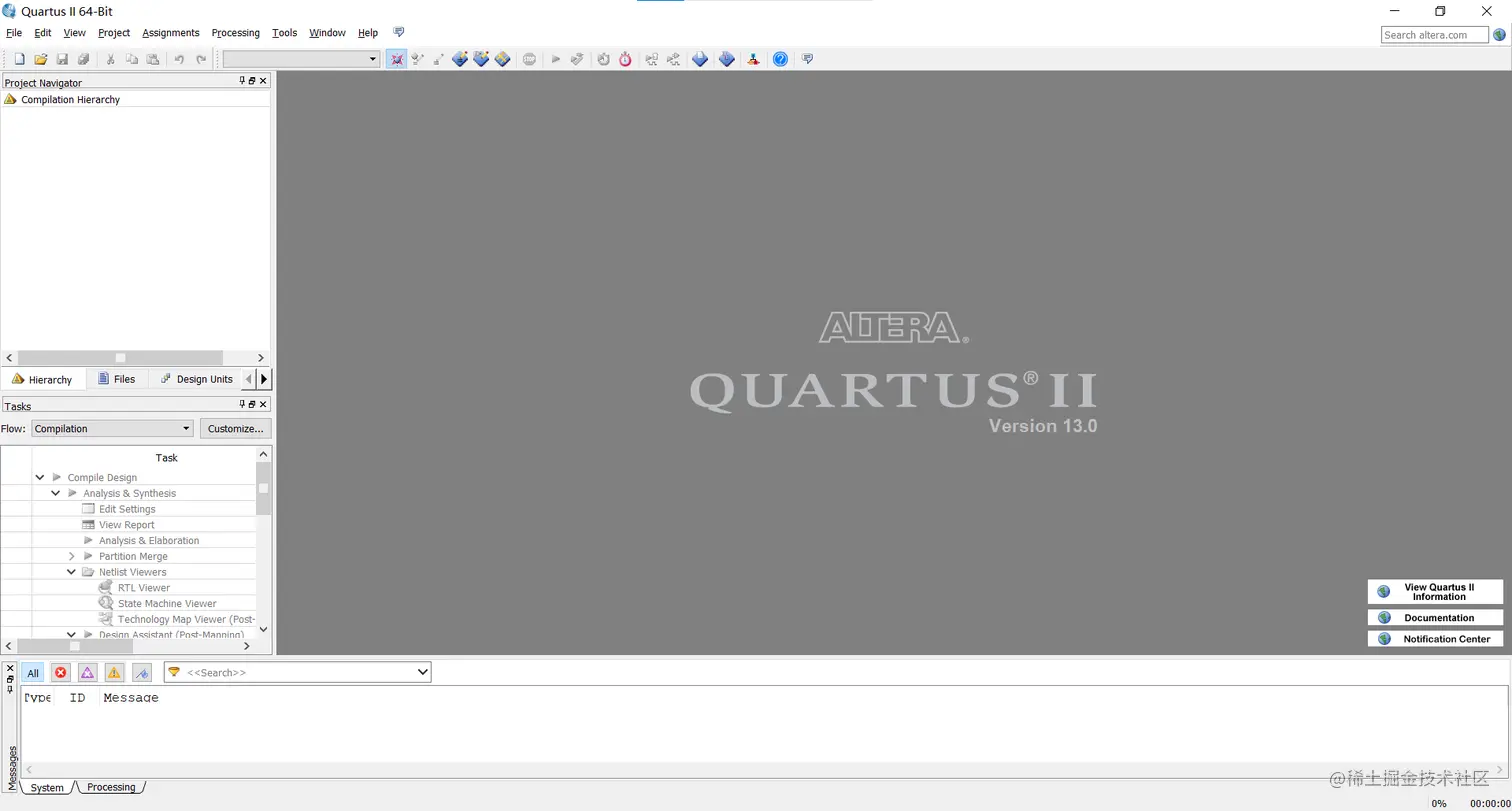Click the blue question mark Help icon
Image resolution: width=1512 pixels, height=811 pixels.
pos(780,59)
